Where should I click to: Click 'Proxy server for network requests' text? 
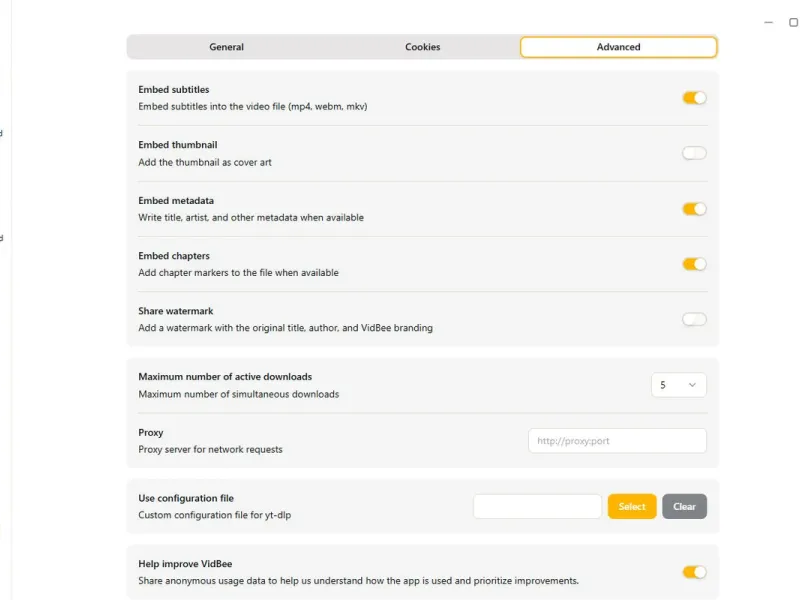point(210,449)
